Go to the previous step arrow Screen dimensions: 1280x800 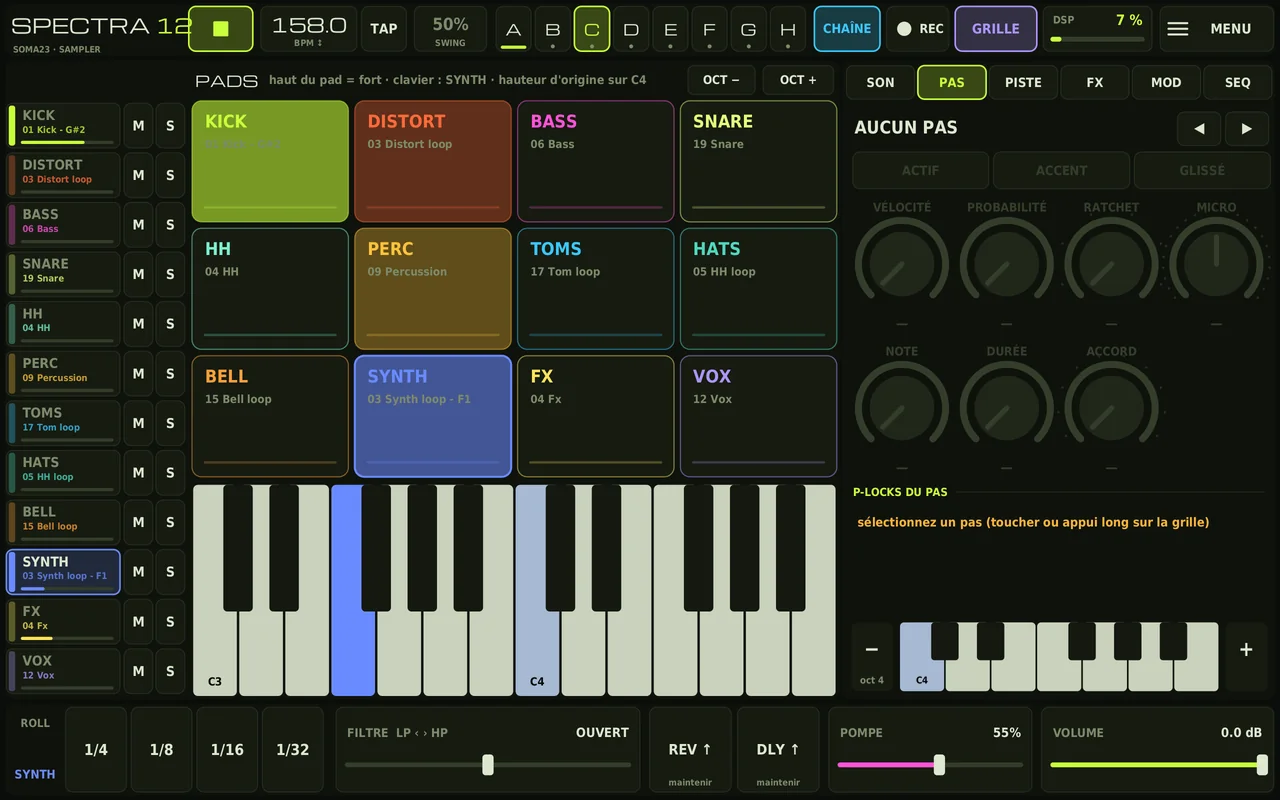click(x=1199, y=129)
